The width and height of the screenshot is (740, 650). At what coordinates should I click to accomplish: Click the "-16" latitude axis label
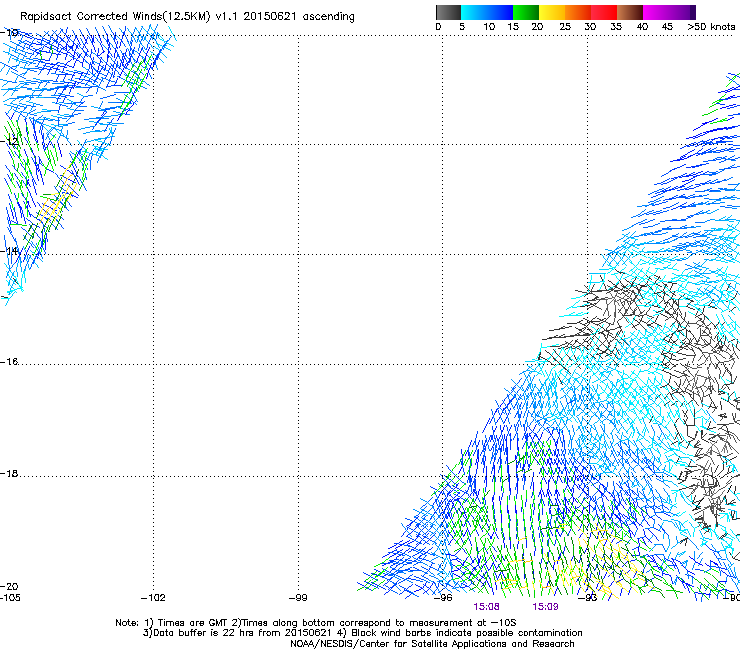tap(9, 362)
